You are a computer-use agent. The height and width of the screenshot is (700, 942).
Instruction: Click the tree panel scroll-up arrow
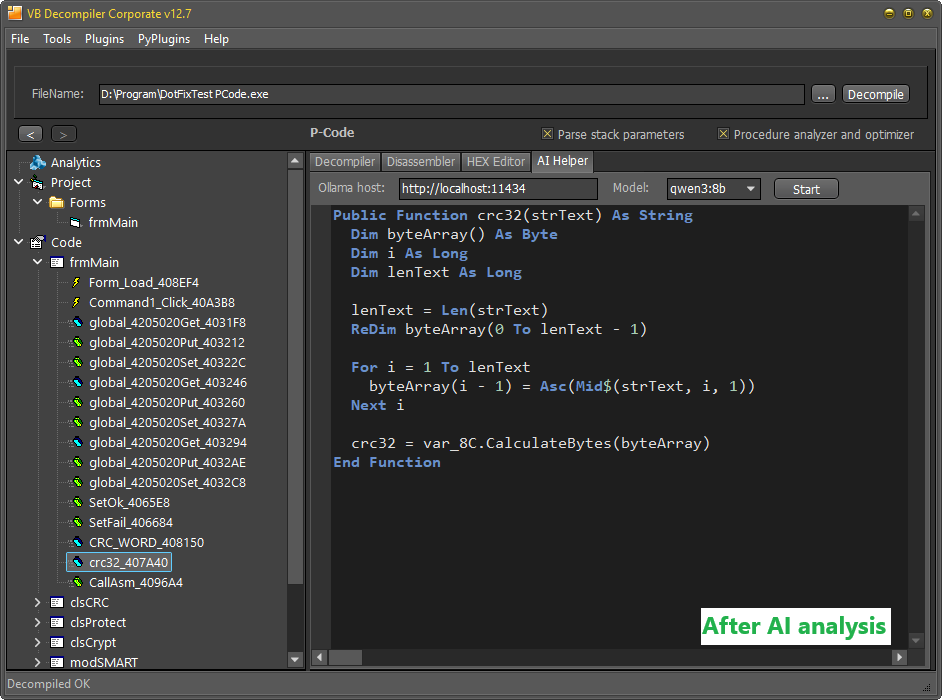tap(294, 160)
